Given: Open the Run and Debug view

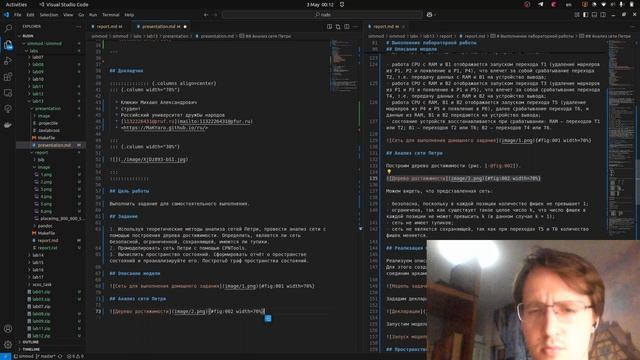Looking at the screenshot, I should [8, 61].
